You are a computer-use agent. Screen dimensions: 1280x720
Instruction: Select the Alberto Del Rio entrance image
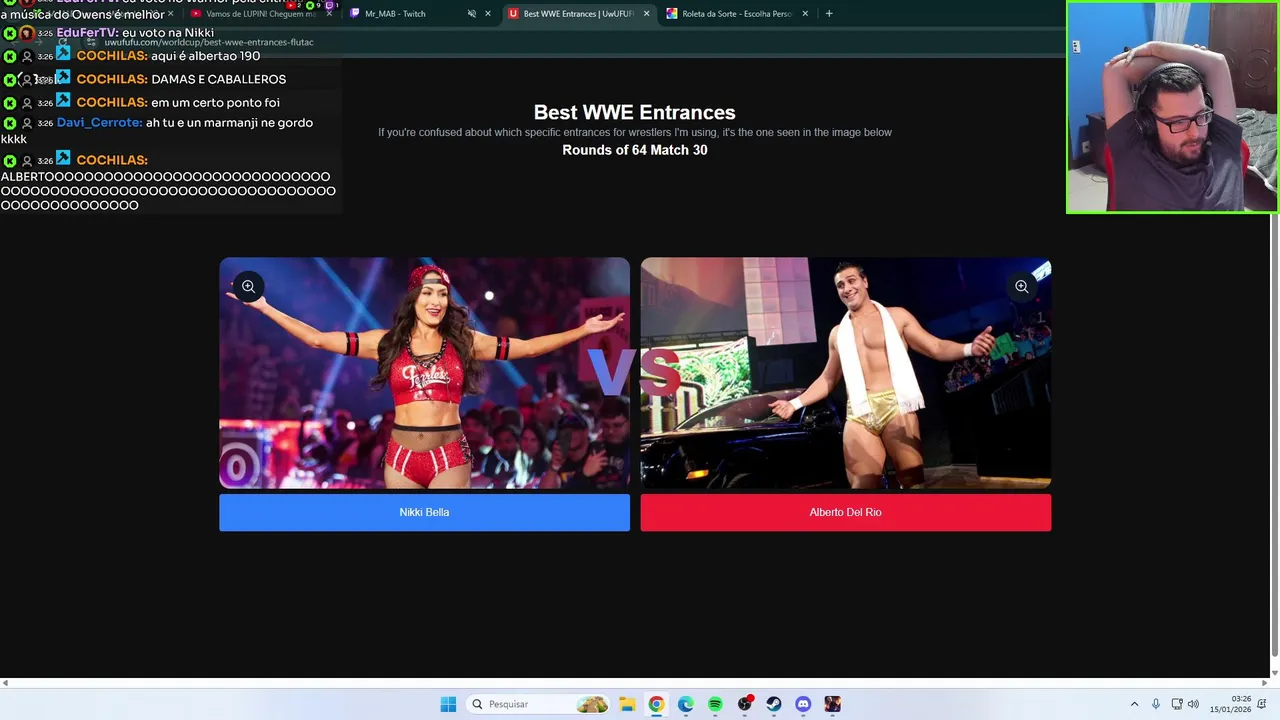coord(845,373)
